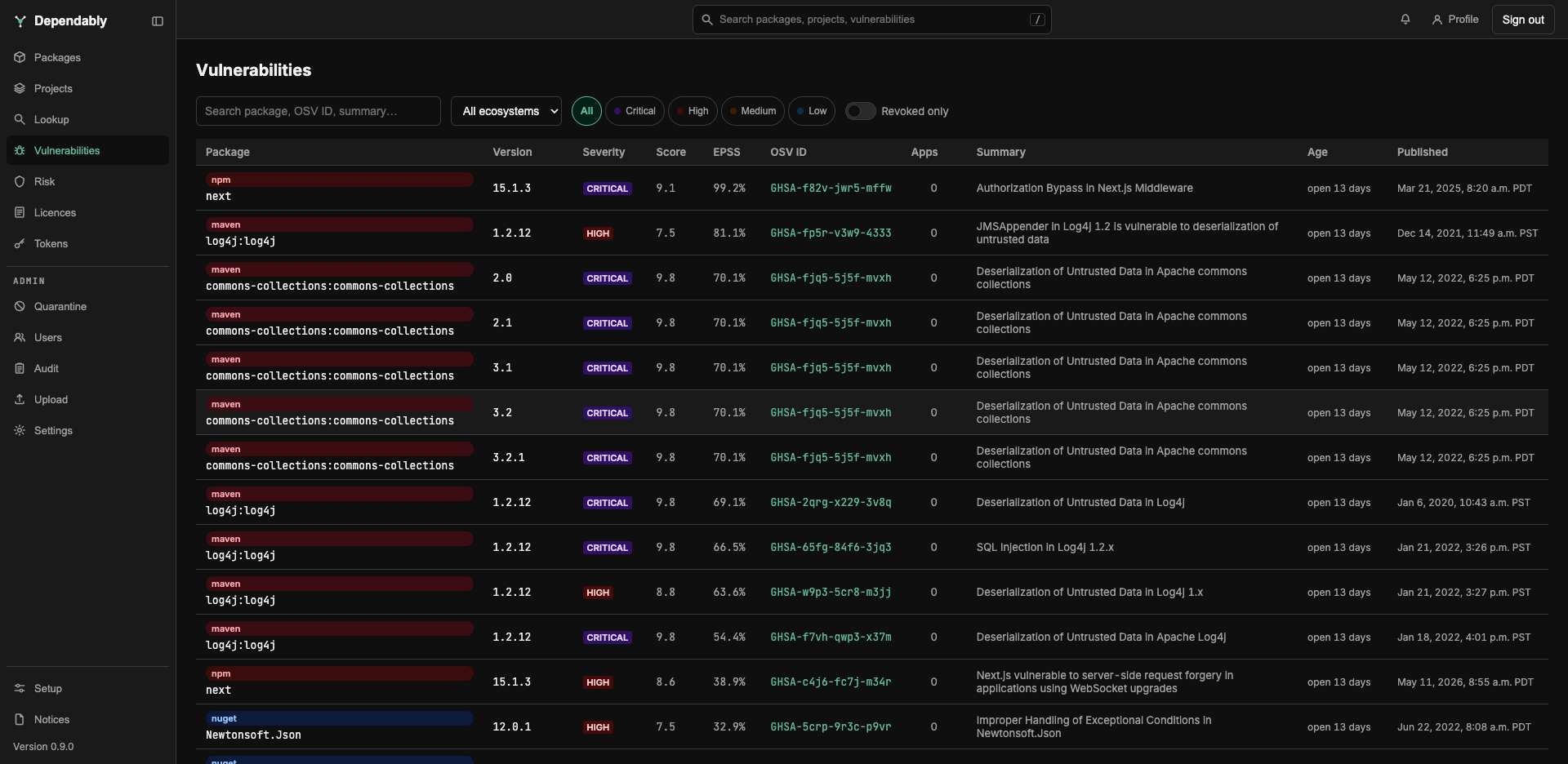Open advisory GHSA-f82v-jwr5-mffw

click(831, 189)
